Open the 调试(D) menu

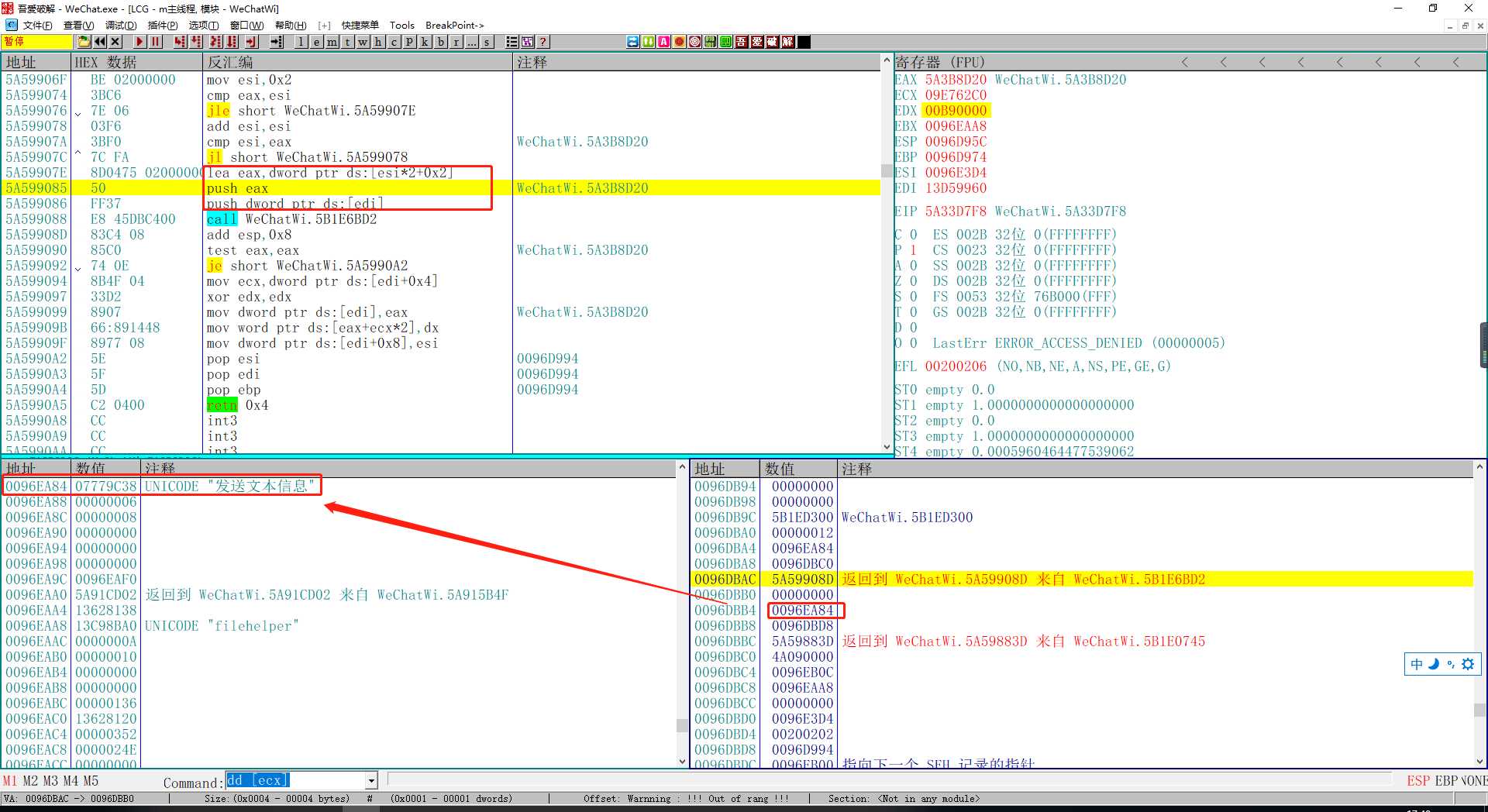click(x=120, y=26)
